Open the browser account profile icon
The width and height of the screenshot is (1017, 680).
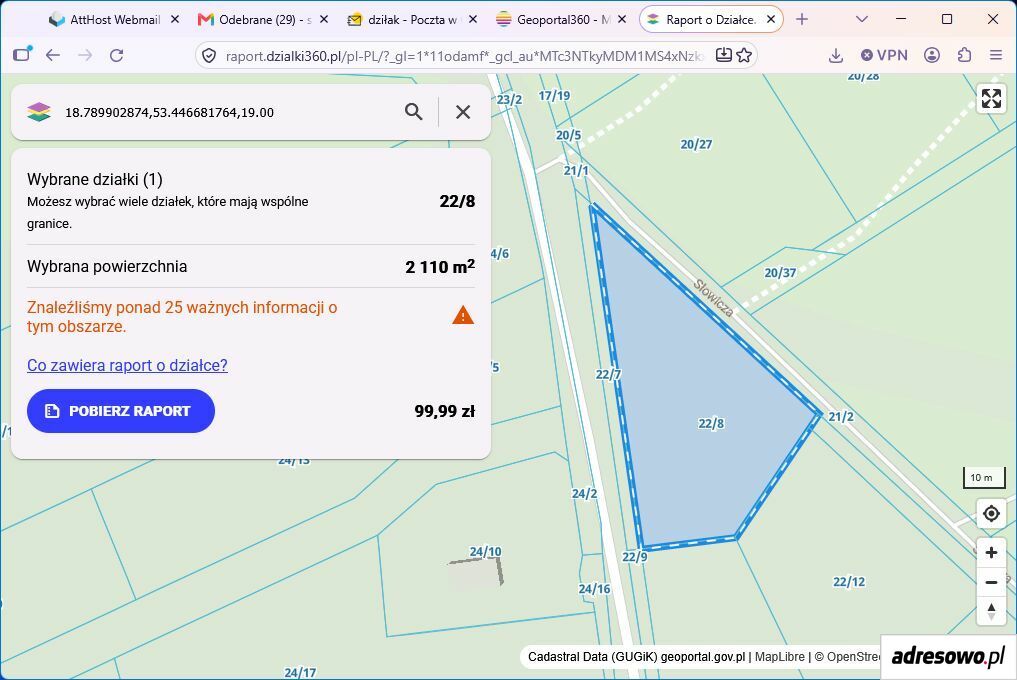932,55
